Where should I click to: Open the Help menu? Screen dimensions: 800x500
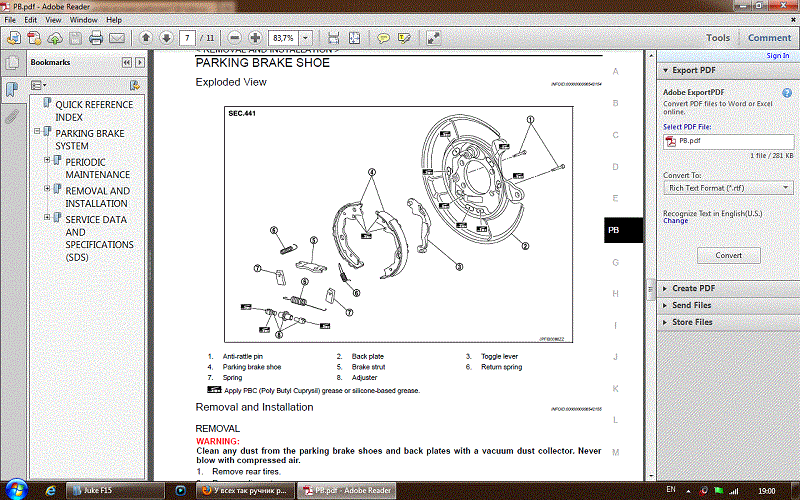pyautogui.click(x=114, y=20)
